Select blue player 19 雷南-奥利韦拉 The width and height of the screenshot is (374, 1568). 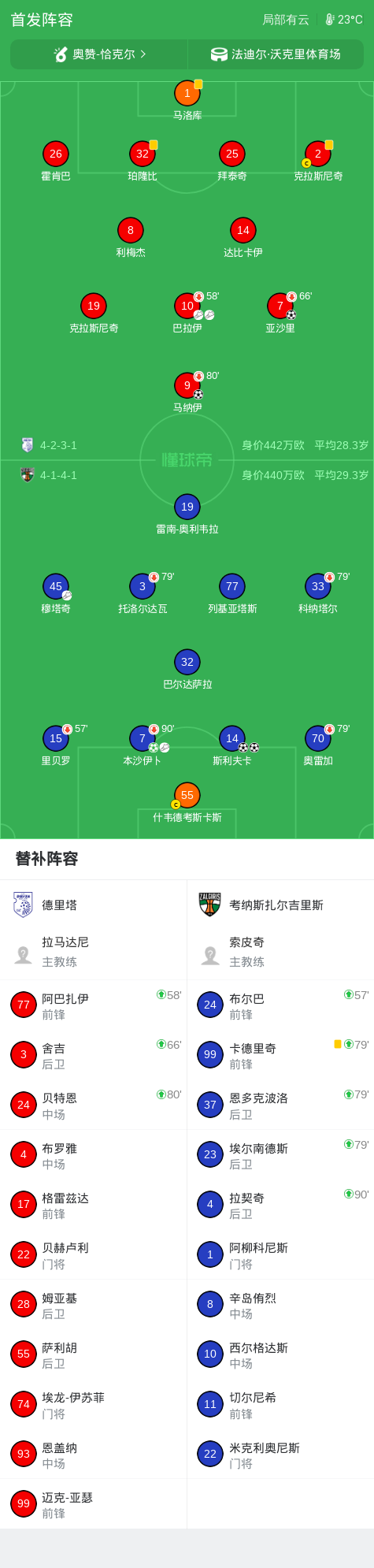[x=187, y=507]
